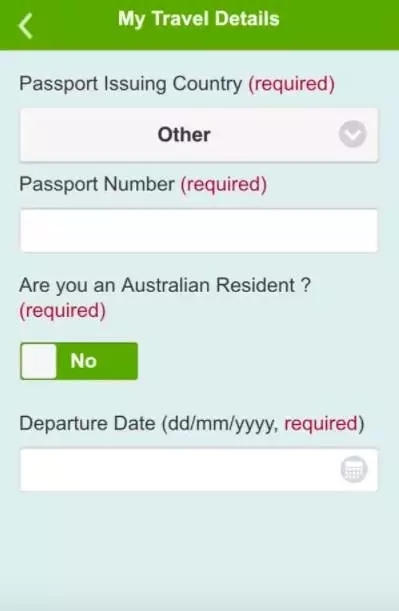
Task: Tap the Passport Issuing Country label
Action: (x=131, y=84)
